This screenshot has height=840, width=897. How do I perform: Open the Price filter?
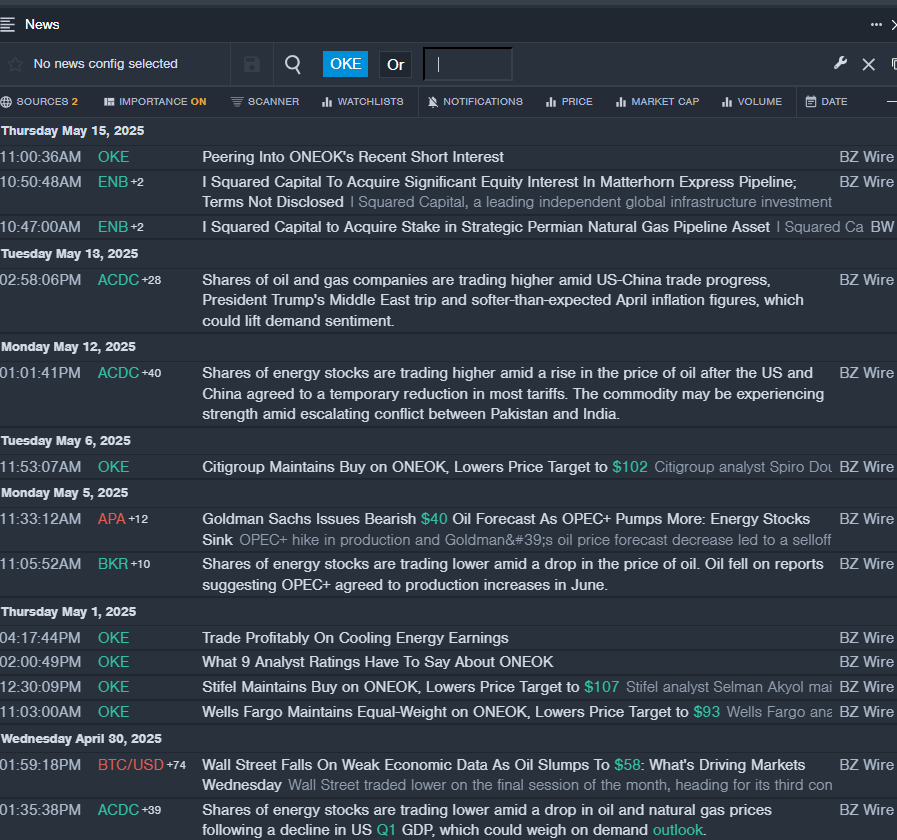pyautogui.click(x=569, y=102)
